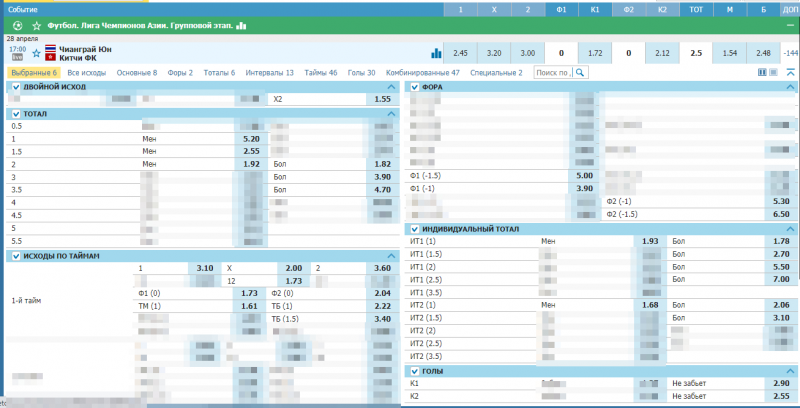Toggle the ФОРА section checkbox
This screenshot has height=408, width=800.
click(x=414, y=87)
